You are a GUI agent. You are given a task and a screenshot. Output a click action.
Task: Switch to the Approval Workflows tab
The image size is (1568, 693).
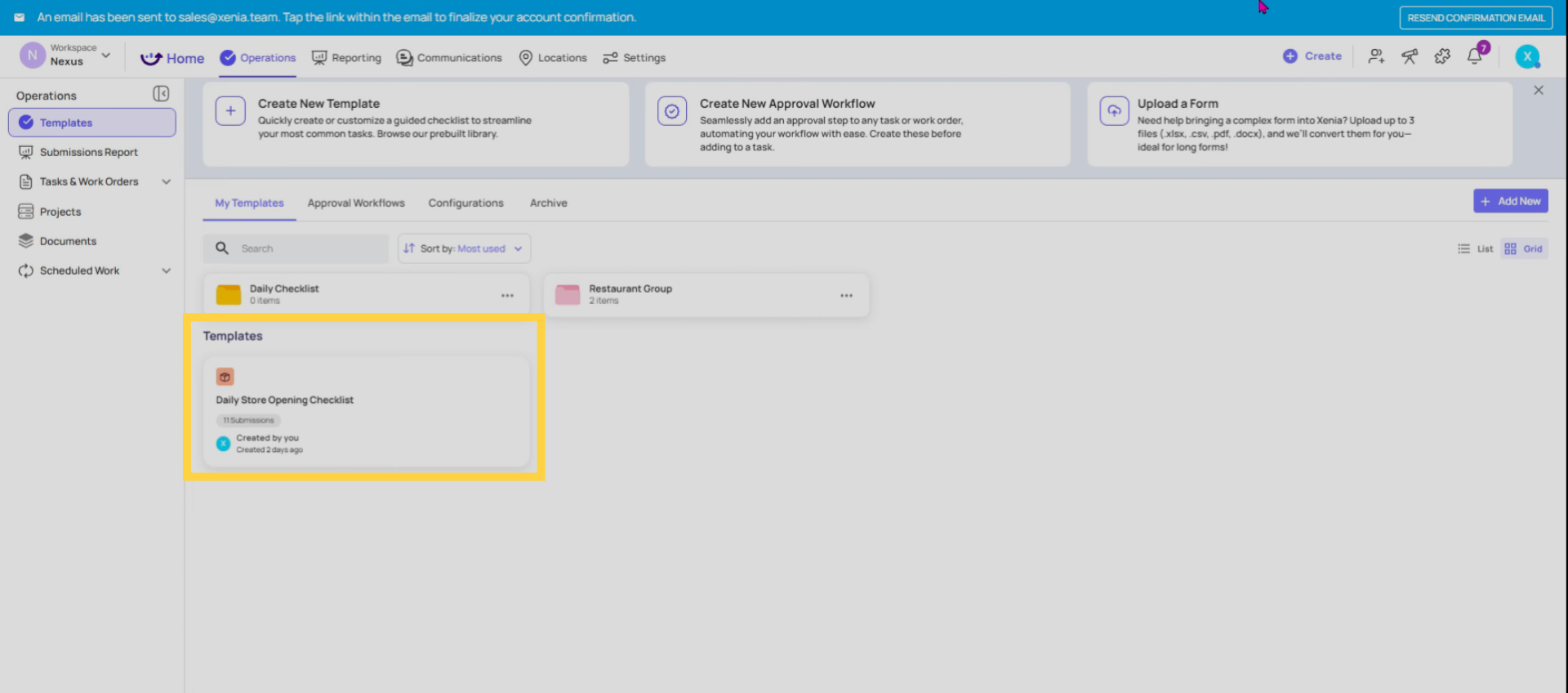356,203
